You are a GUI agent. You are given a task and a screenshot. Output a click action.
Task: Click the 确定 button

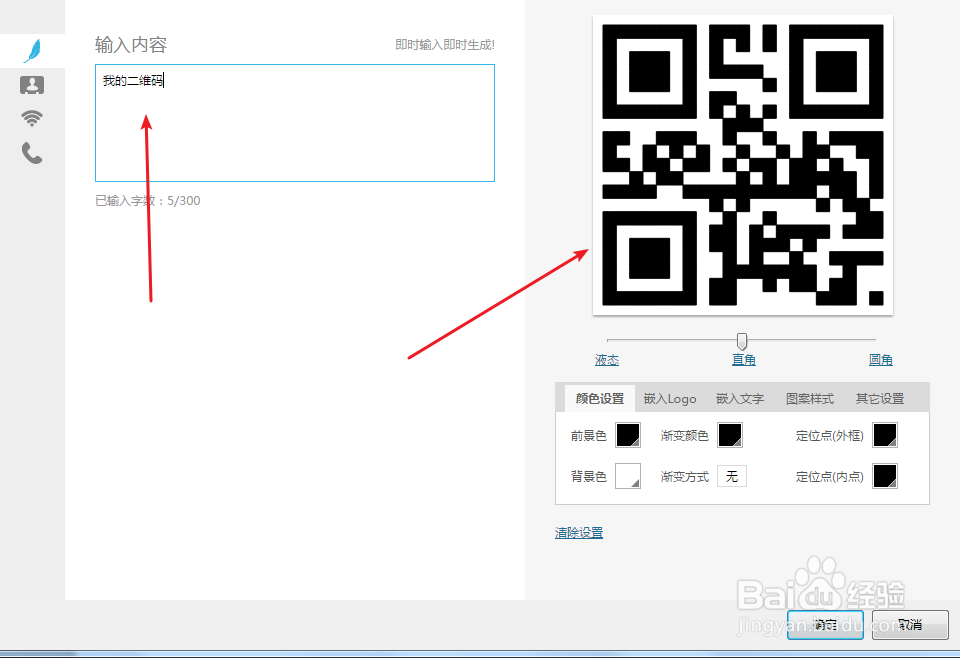(825, 624)
